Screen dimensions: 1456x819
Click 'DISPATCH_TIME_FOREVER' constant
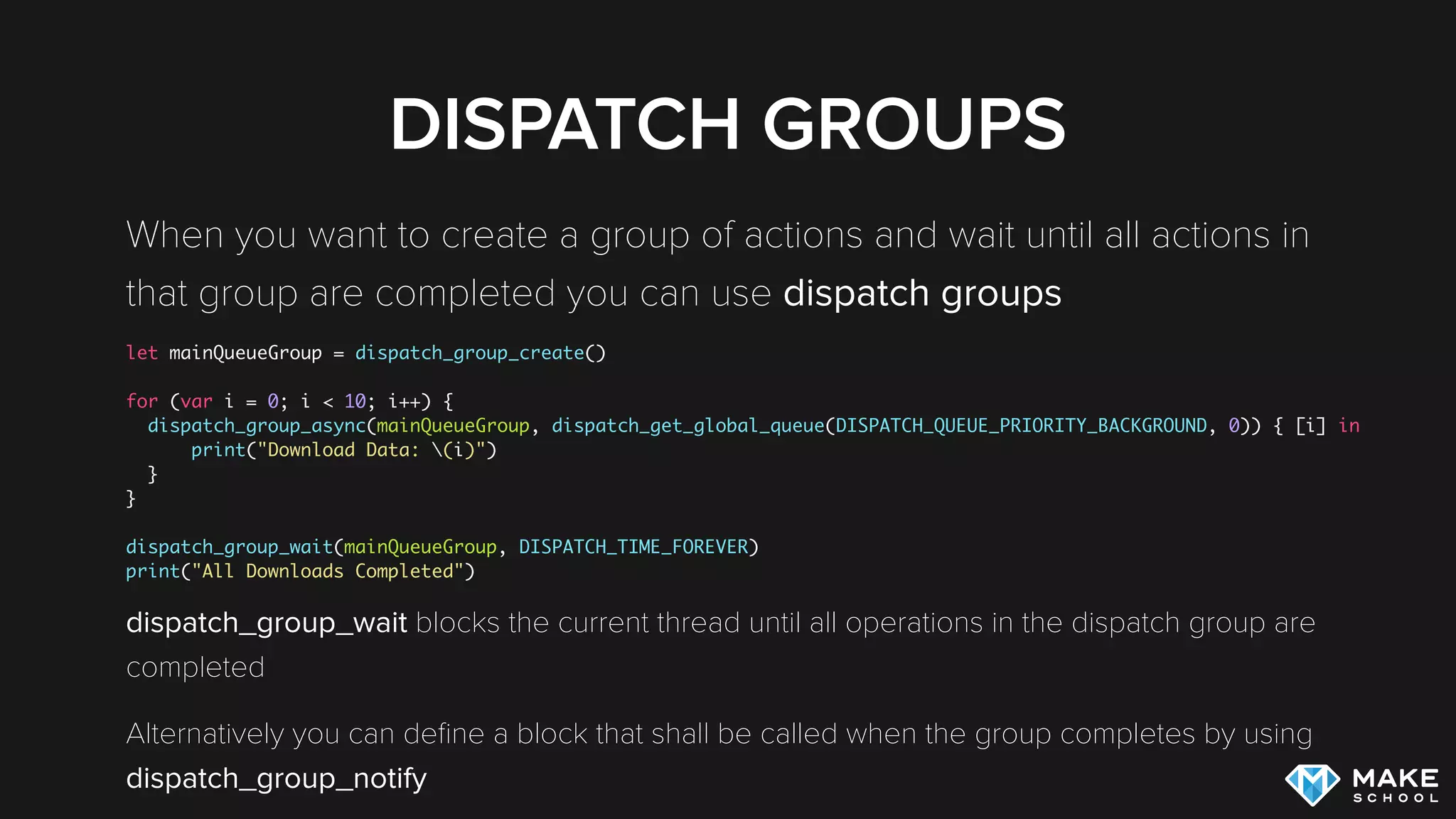(633, 547)
